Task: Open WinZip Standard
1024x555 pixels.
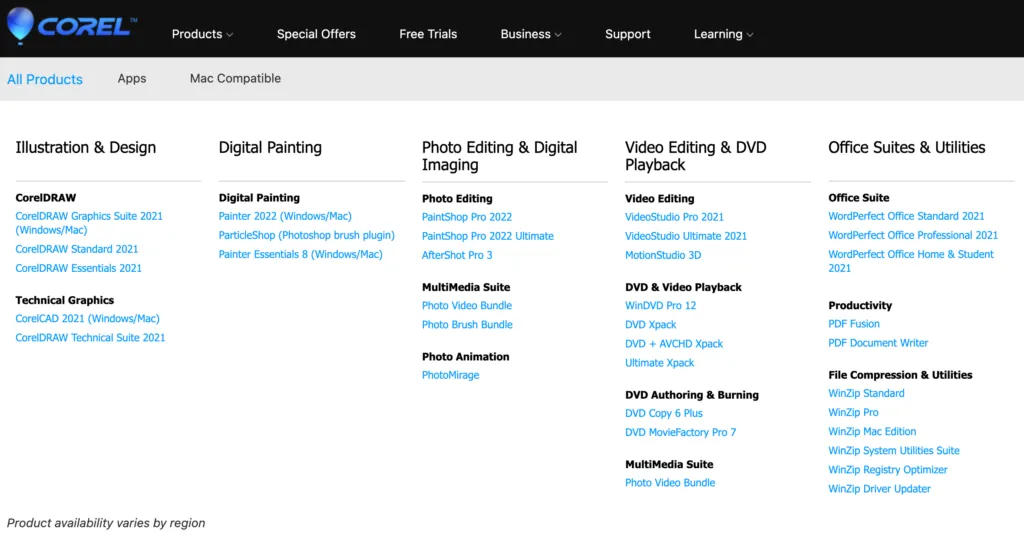Action: click(x=866, y=394)
